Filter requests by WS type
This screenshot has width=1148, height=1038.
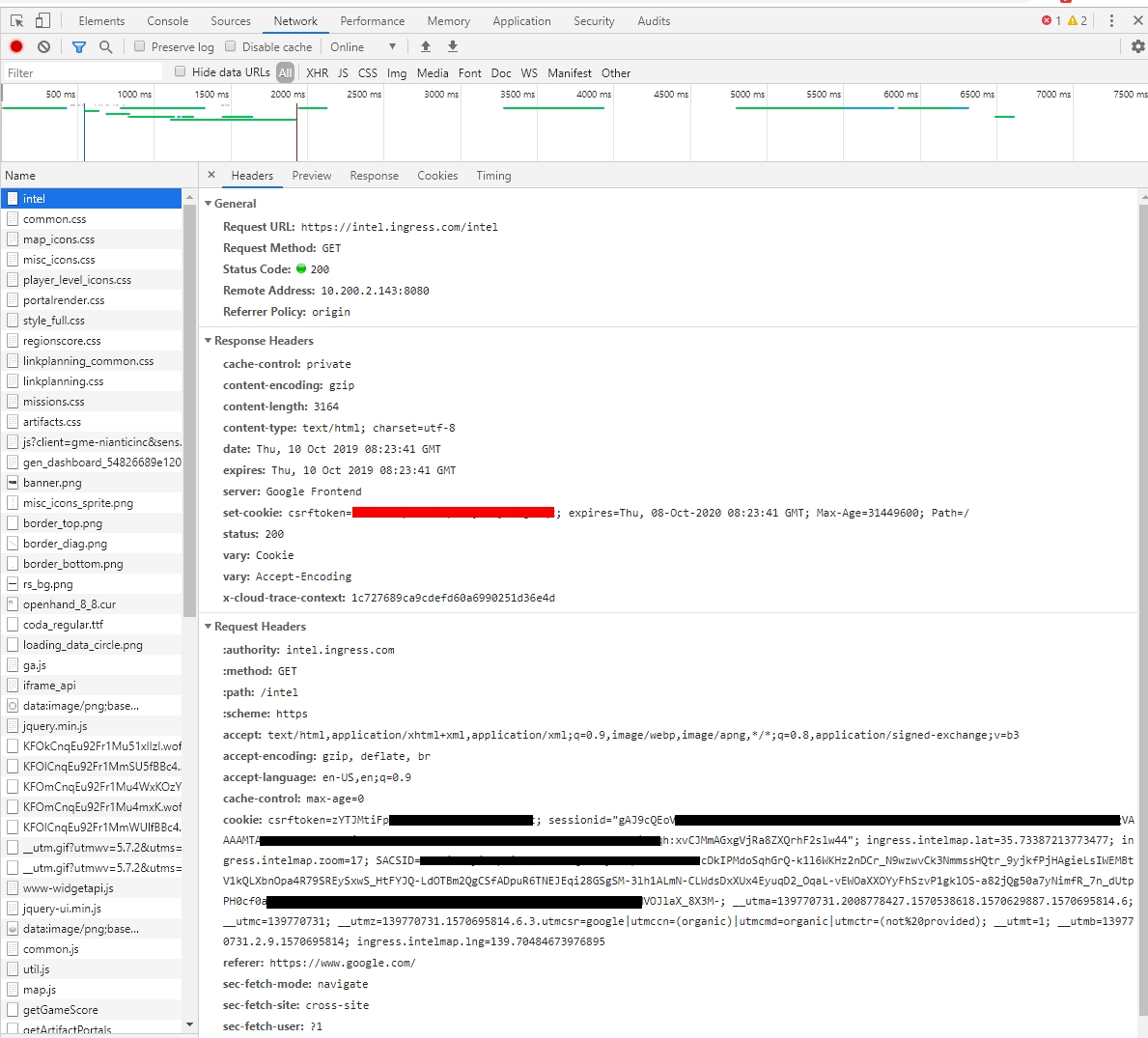pyautogui.click(x=529, y=73)
